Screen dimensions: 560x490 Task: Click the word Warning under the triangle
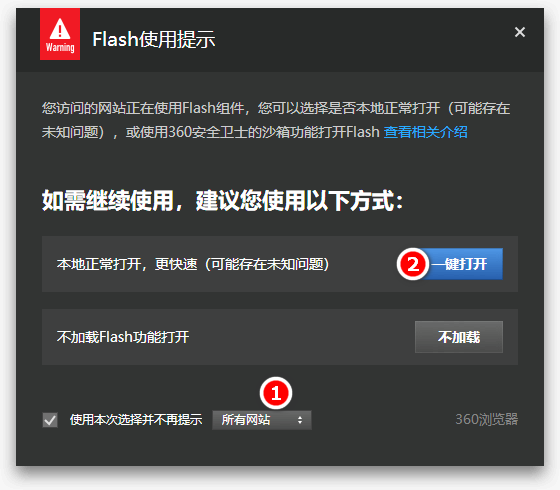tap(60, 48)
